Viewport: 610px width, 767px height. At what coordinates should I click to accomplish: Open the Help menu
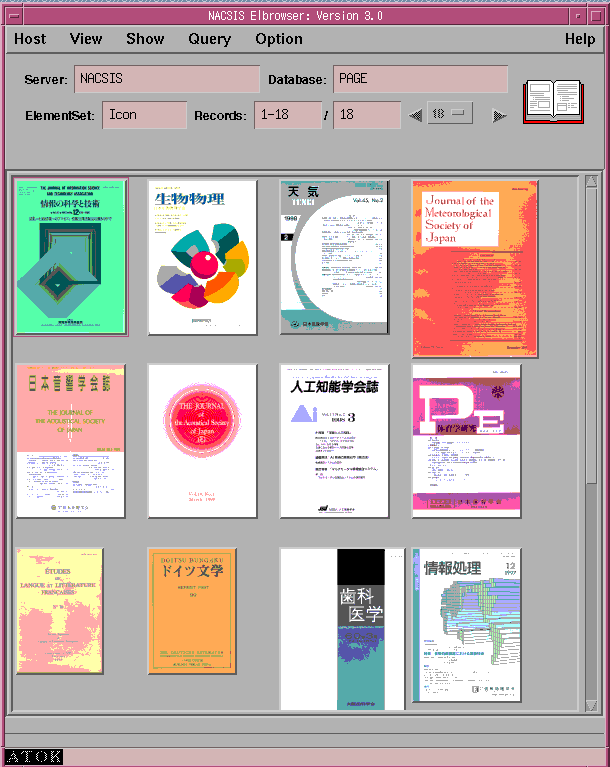pyautogui.click(x=580, y=39)
